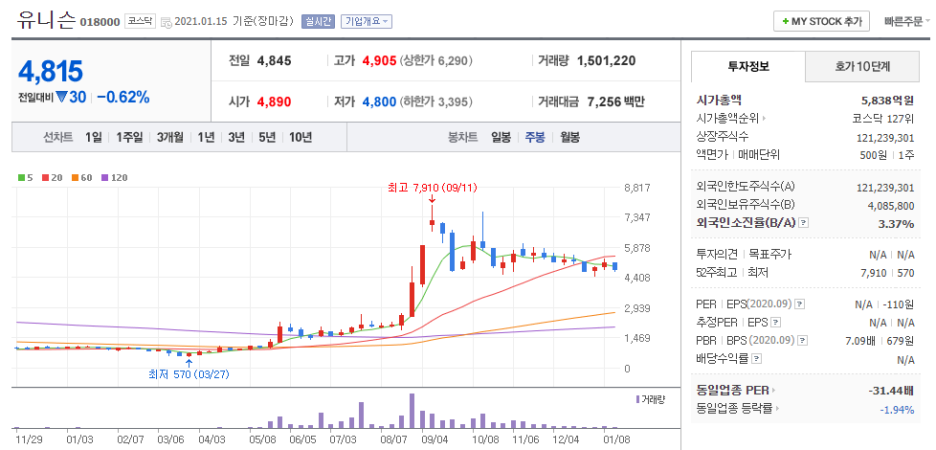Click the 저가 value 4,800
Image resolution: width=936 pixels, height=450 pixels.
[x=379, y=101]
